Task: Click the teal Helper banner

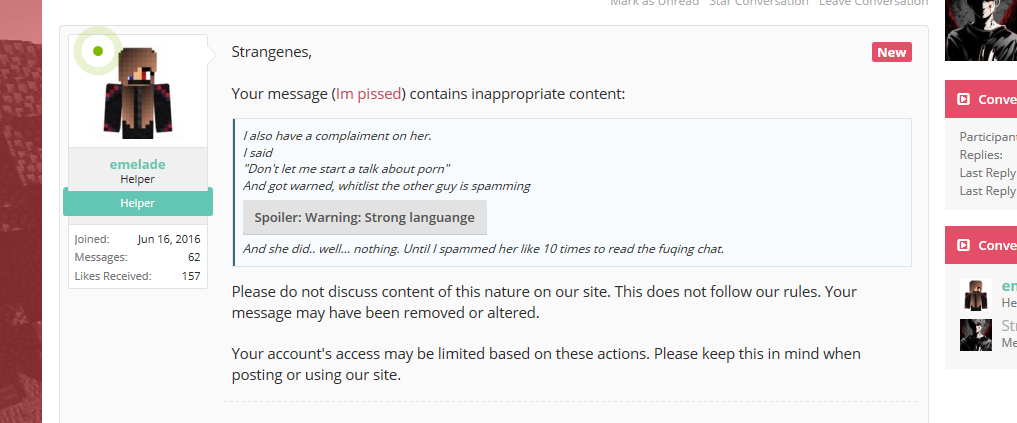Action: click(x=138, y=202)
